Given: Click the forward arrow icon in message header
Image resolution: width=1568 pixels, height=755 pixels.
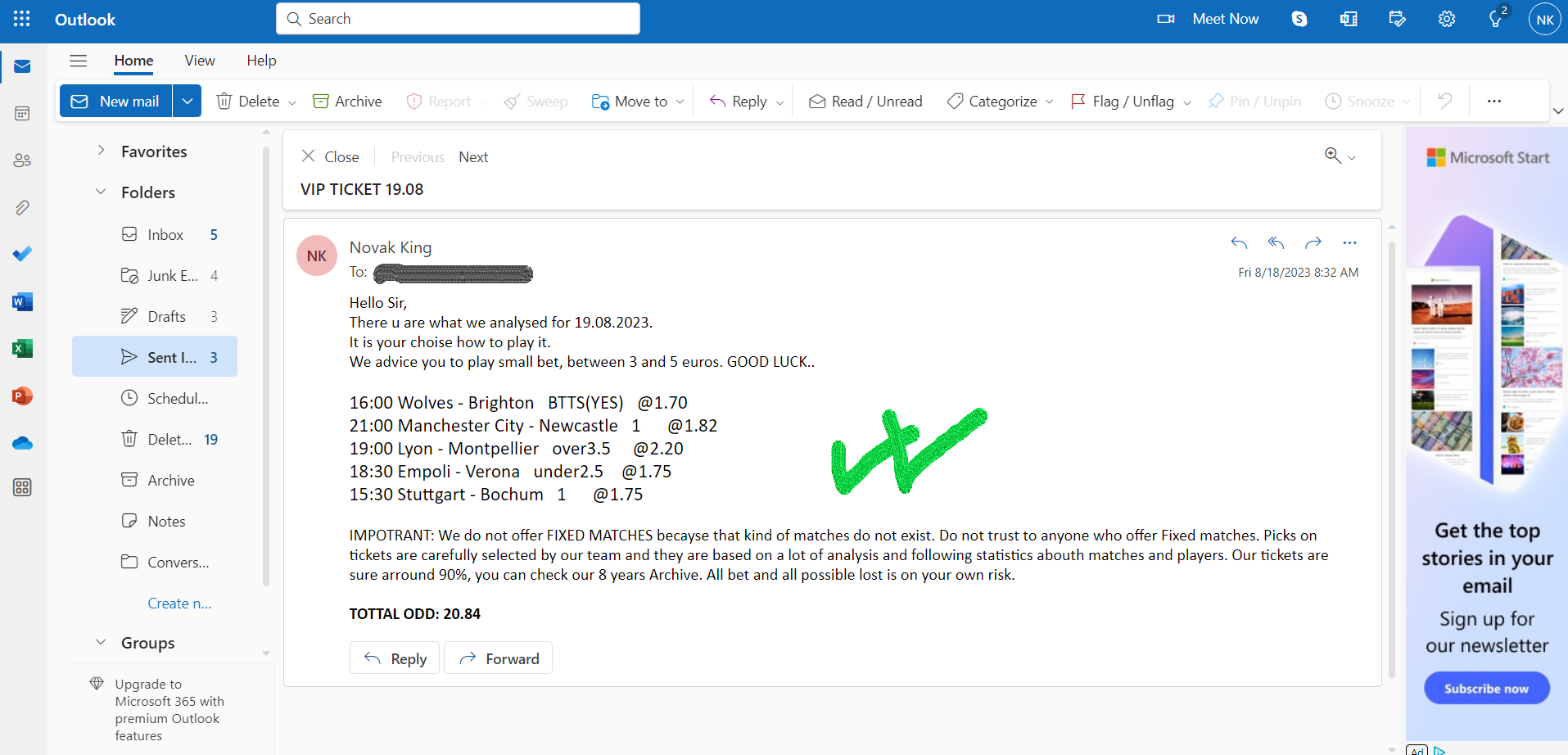Looking at the screenshot, I should [x=1313, y=242].
